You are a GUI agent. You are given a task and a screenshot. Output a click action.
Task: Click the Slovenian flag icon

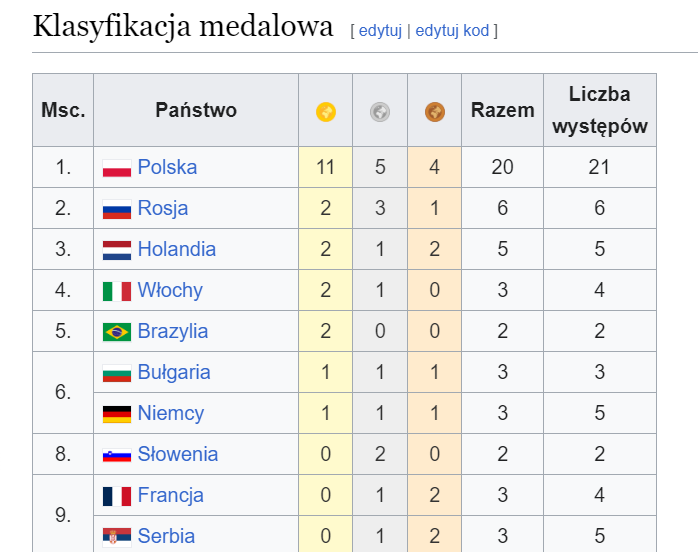[x=117, y=455]
